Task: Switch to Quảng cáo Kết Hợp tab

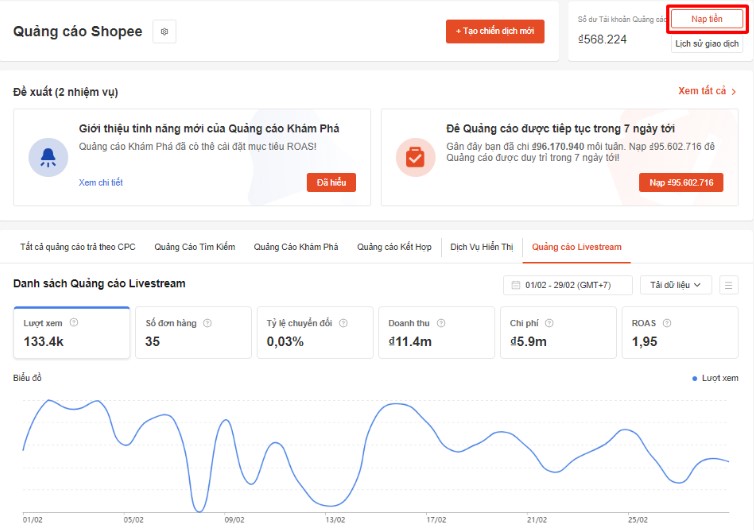Action: (394, 247)
